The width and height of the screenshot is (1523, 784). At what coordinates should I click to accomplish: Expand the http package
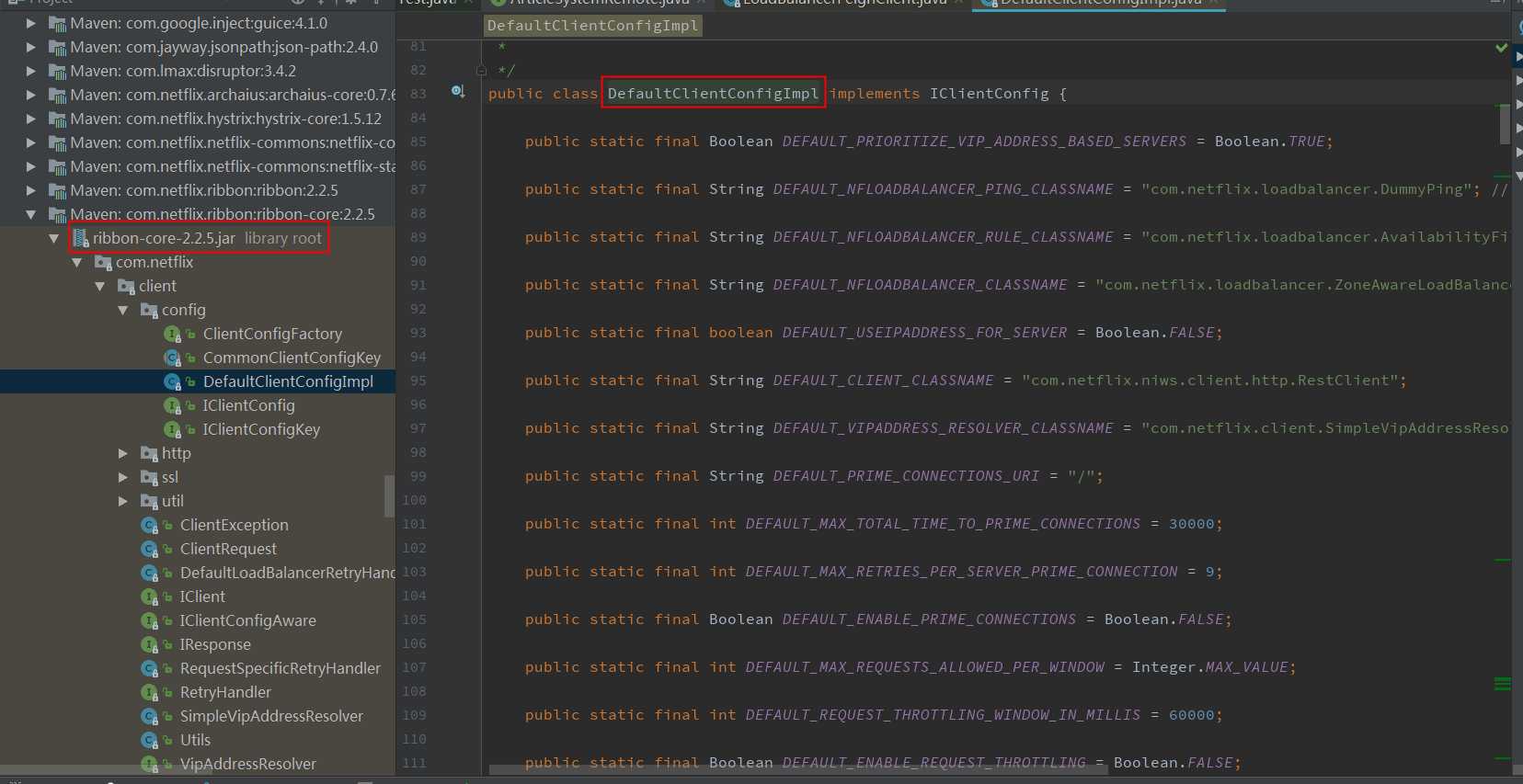pos(123,453)
